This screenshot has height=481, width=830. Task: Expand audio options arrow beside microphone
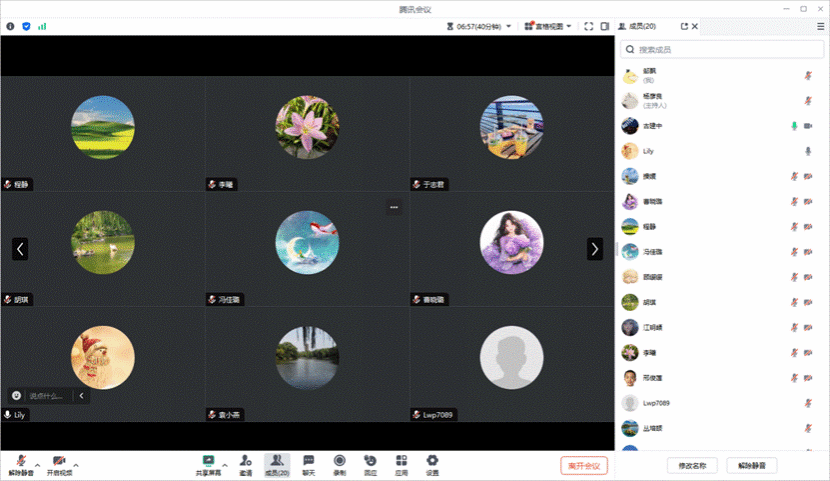(x=38, y=465)
